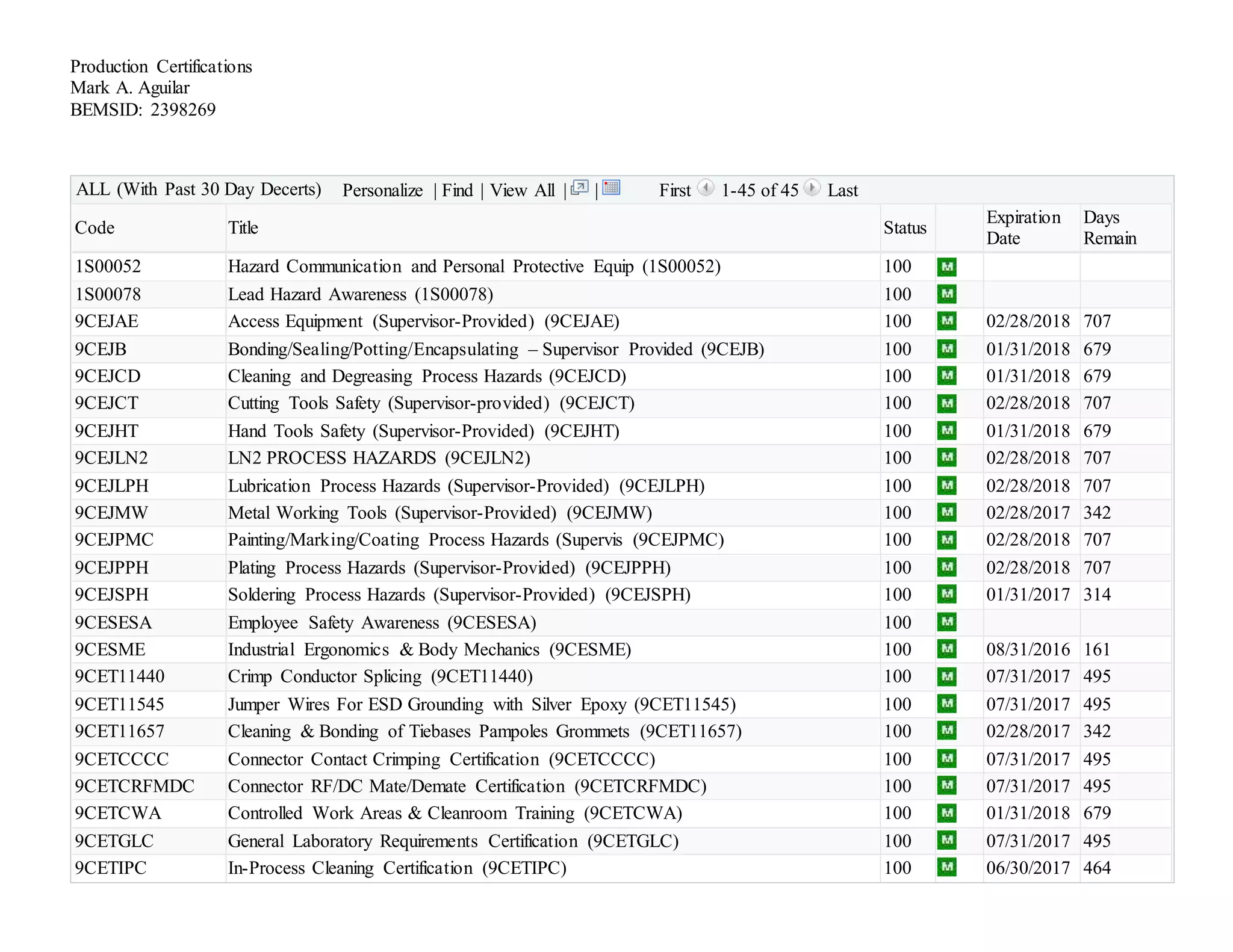Image resolution: width=1233 pixels, height=952 pixels.
Task: Click the Find link
Action: tap(458, 191)
